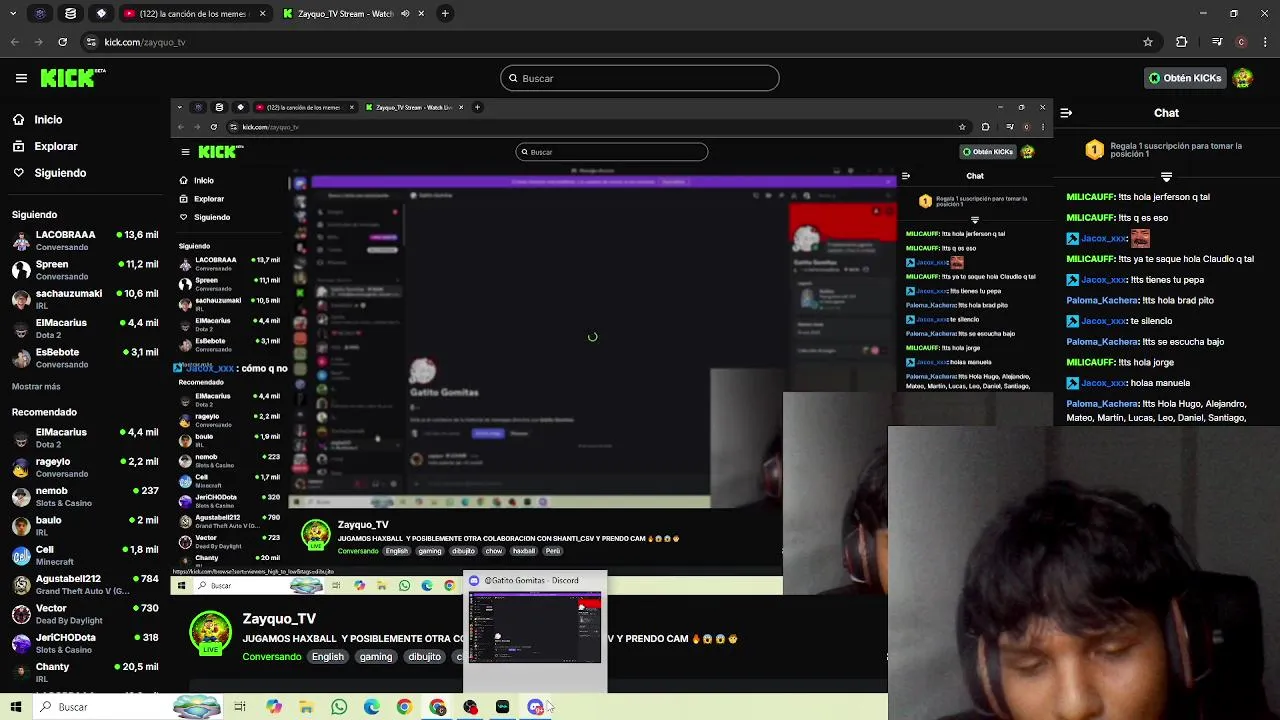This screenshot has width=1280, height=720.
Task: Open Task View in the taskbar
Action: click(x=240, y=707)
